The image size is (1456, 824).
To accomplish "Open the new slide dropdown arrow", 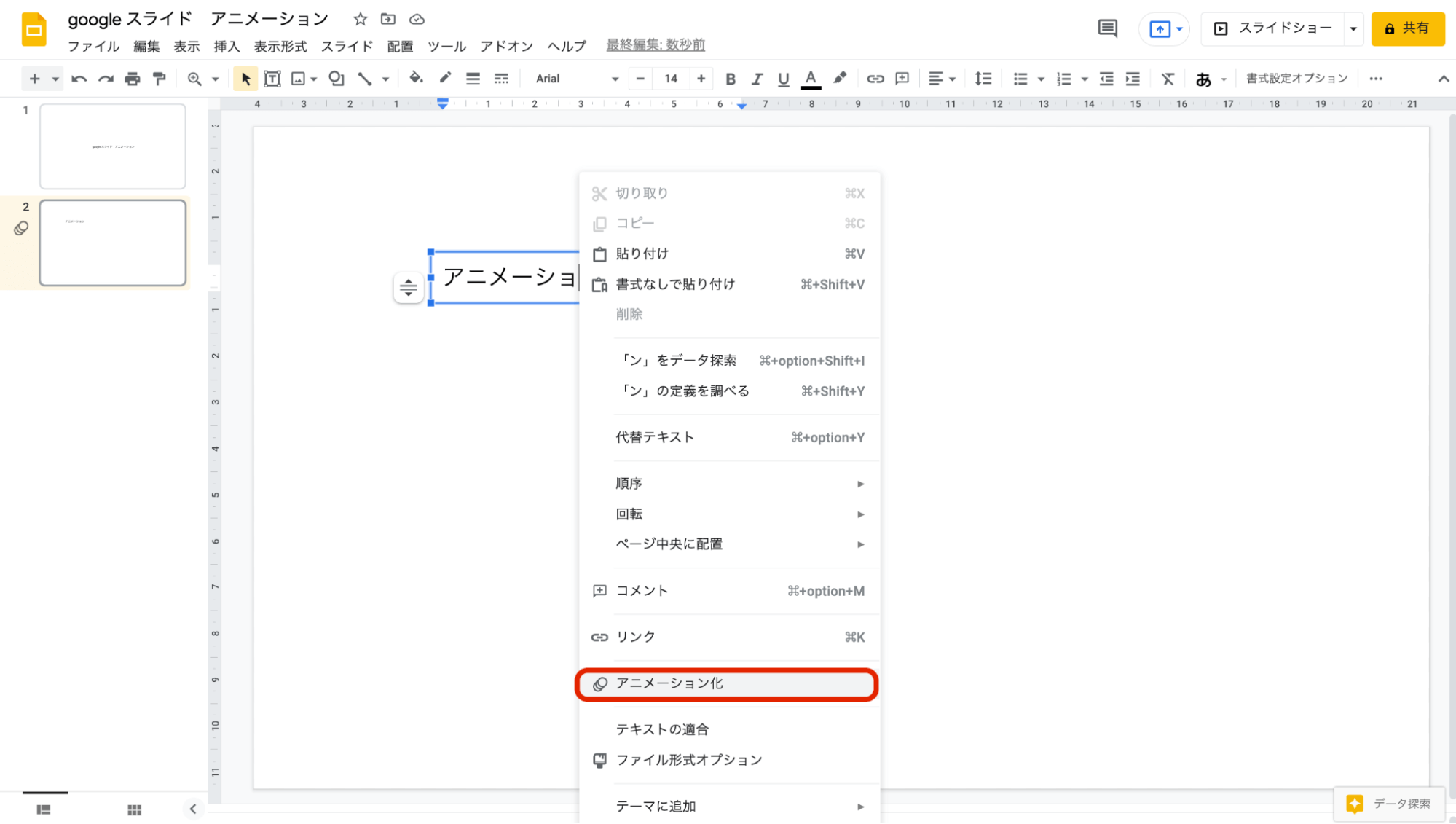I will (55, 79).
